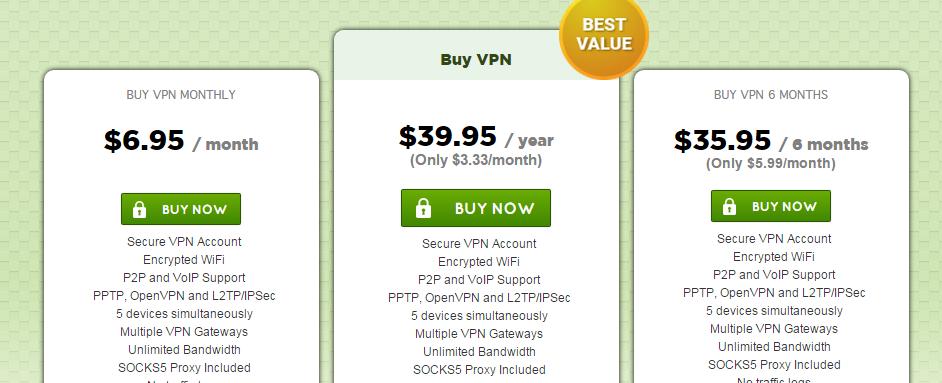
Task: Click Unlimited Bandwidth in yearly plan
Action: 479,352
